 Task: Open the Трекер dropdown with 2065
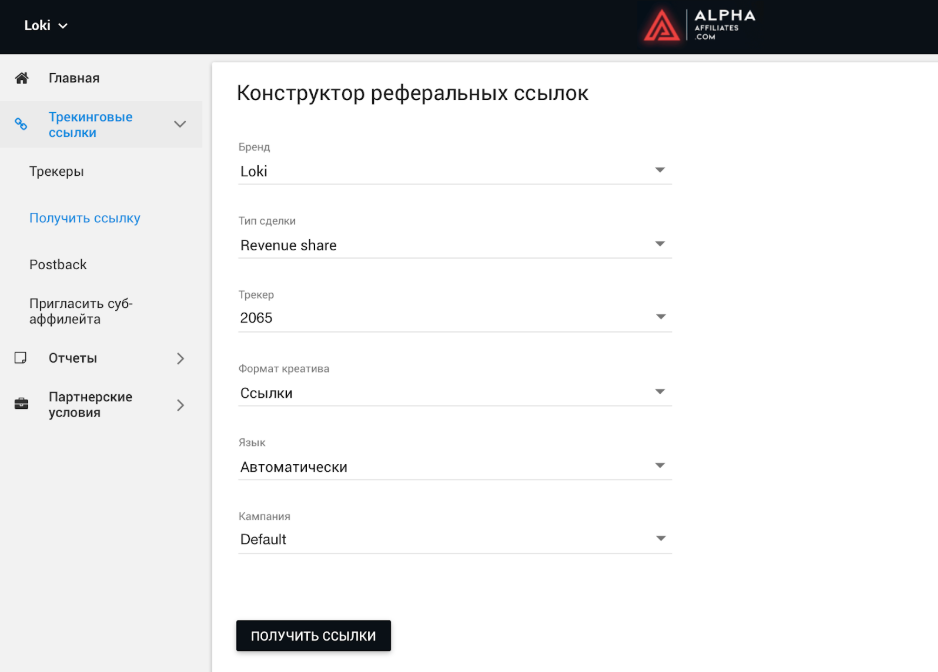[x=455, y=318]
